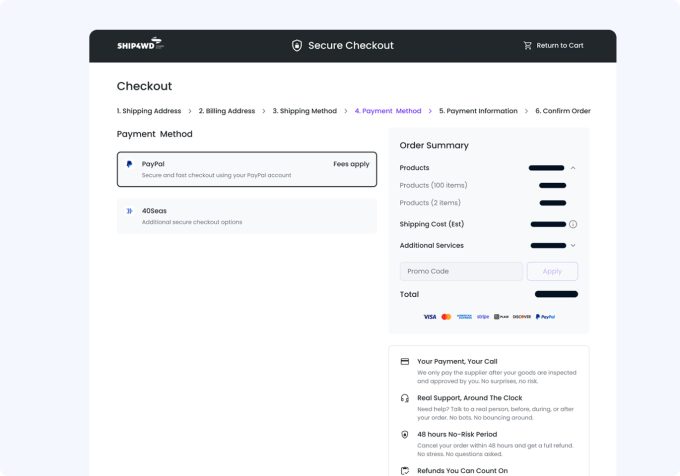Click 'Products (100 items)' row
Viewport: 680px width, 476px height.
488,186
